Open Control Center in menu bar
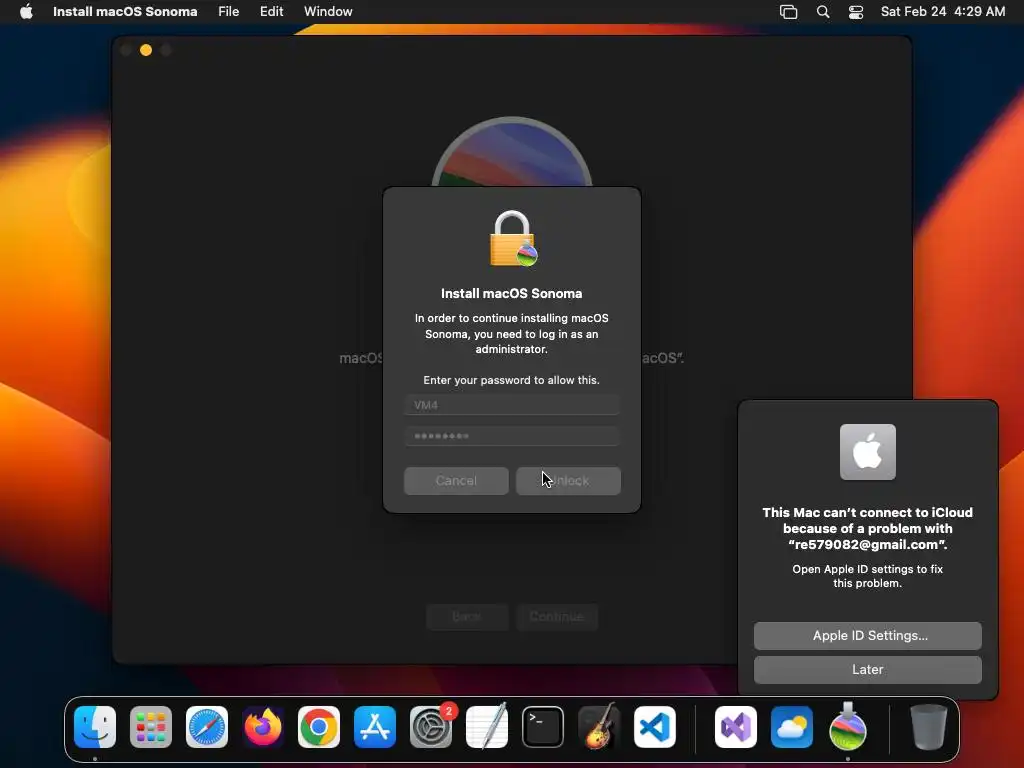Viewport: 1024px width, 768px height. pyautogui.click(x=856, y=12)
